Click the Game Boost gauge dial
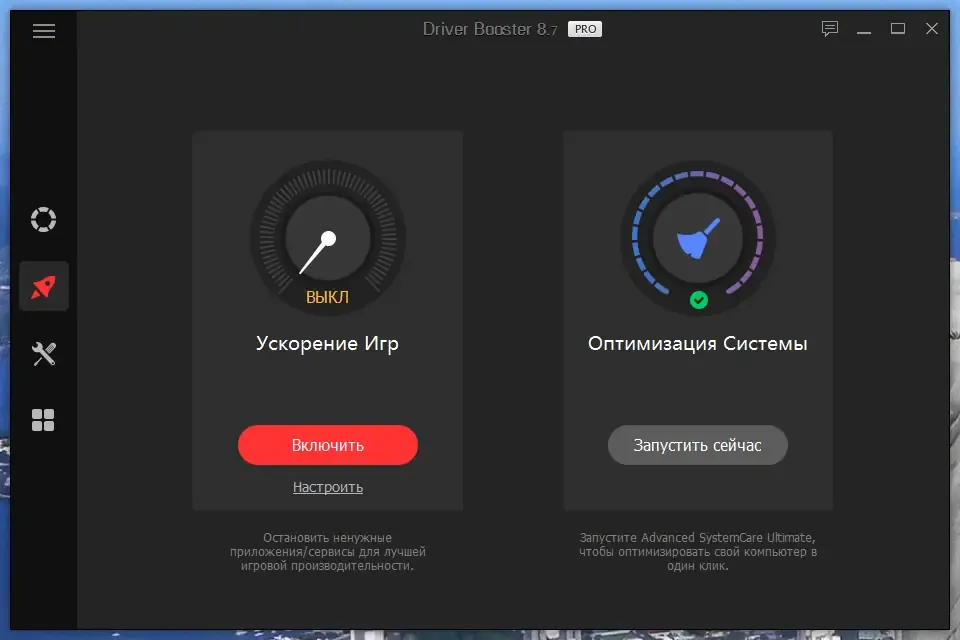 (x=328, y=238)
